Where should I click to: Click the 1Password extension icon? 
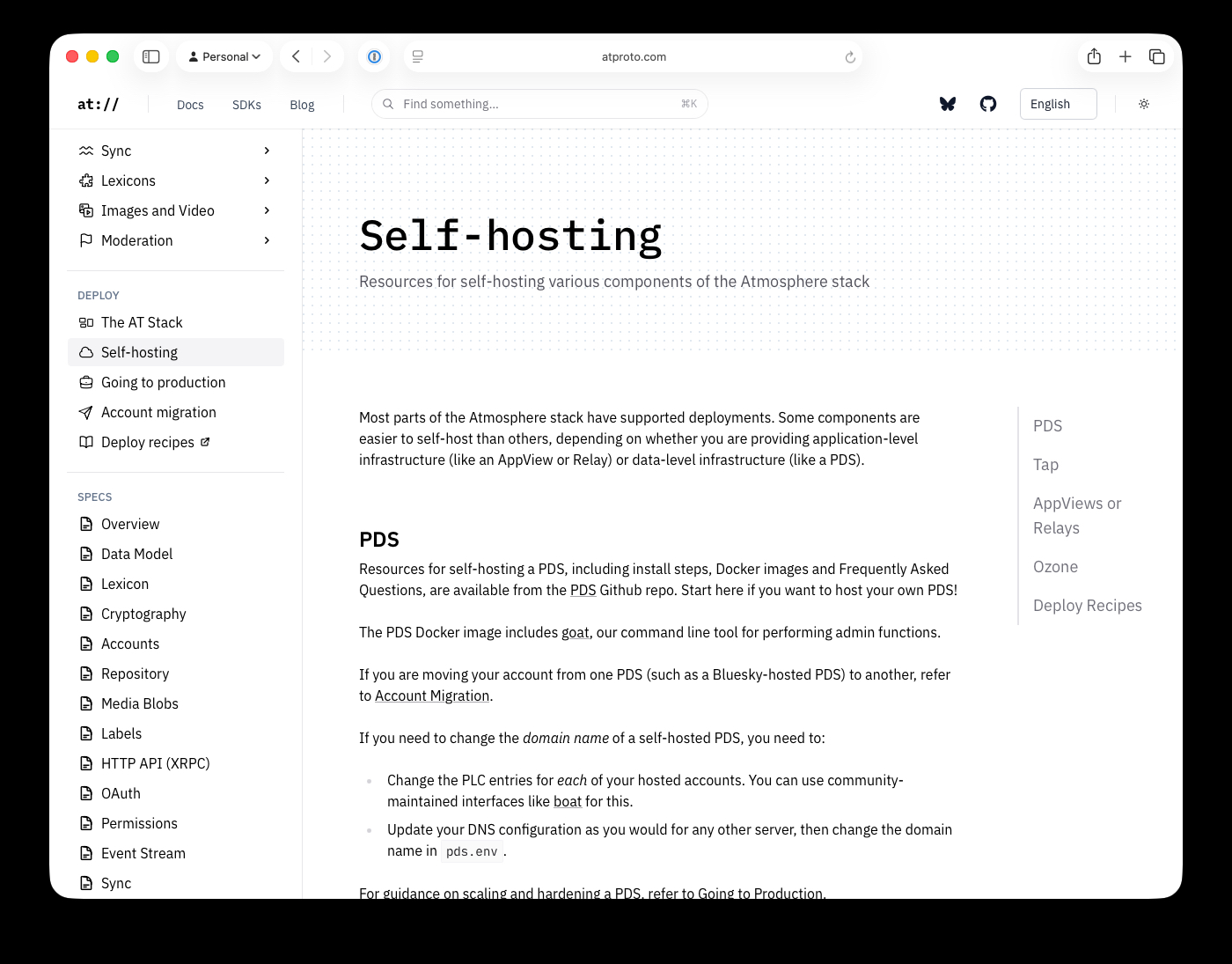click(x=374, y=56)
